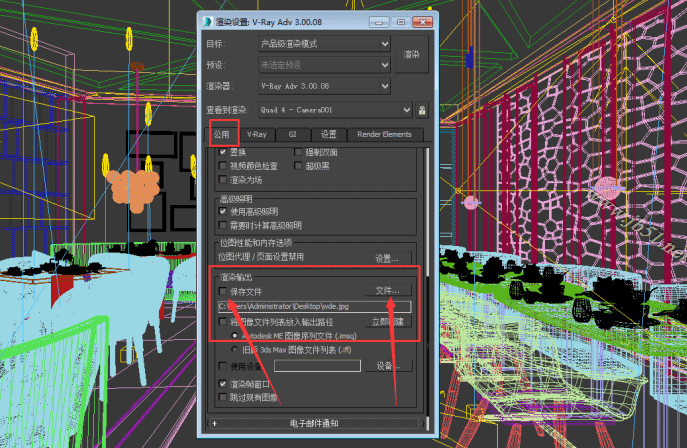Toggle the 渲染帧窗口 checkbox
This screenshot has height=448, width=687.
223,384
